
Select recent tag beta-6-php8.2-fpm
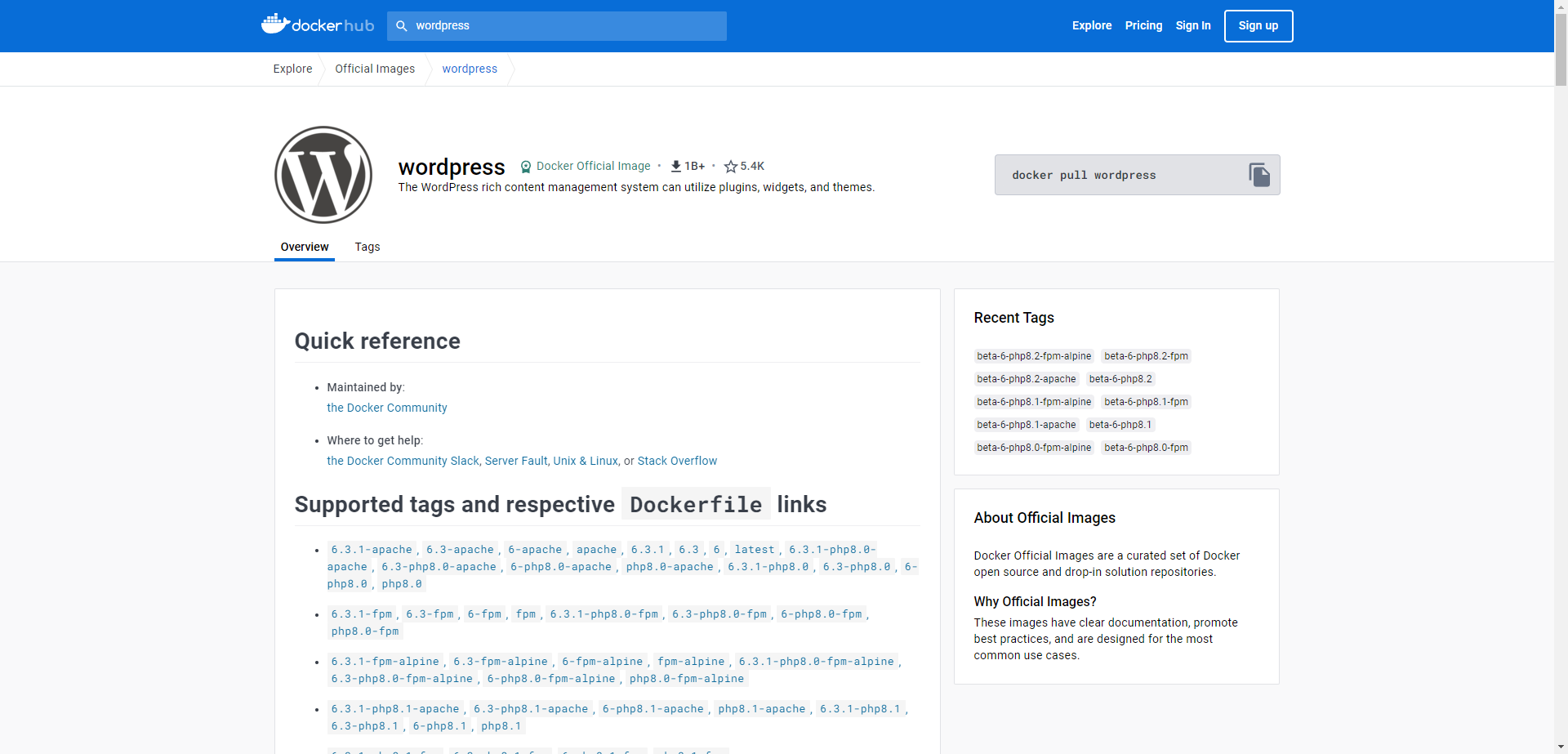(1146, 356)
